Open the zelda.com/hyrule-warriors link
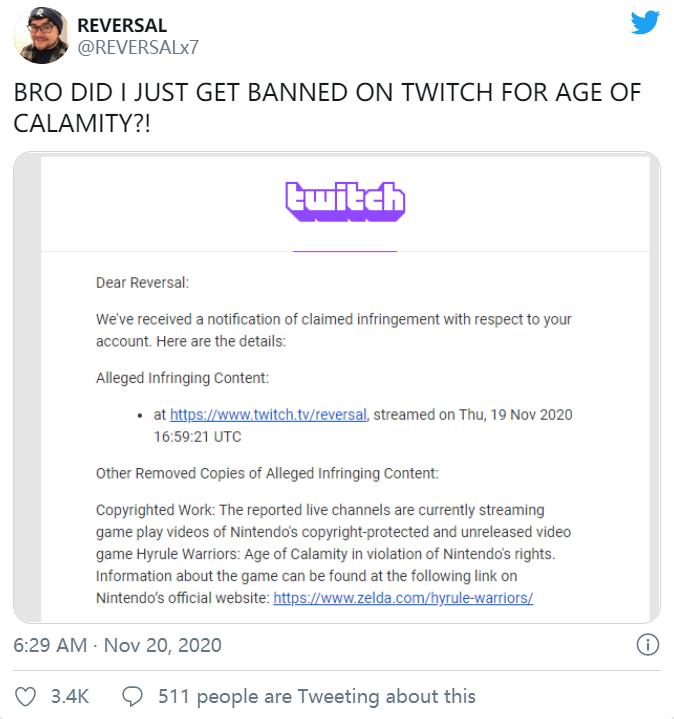This screenshot has width=674, height=719. [403, 597]
